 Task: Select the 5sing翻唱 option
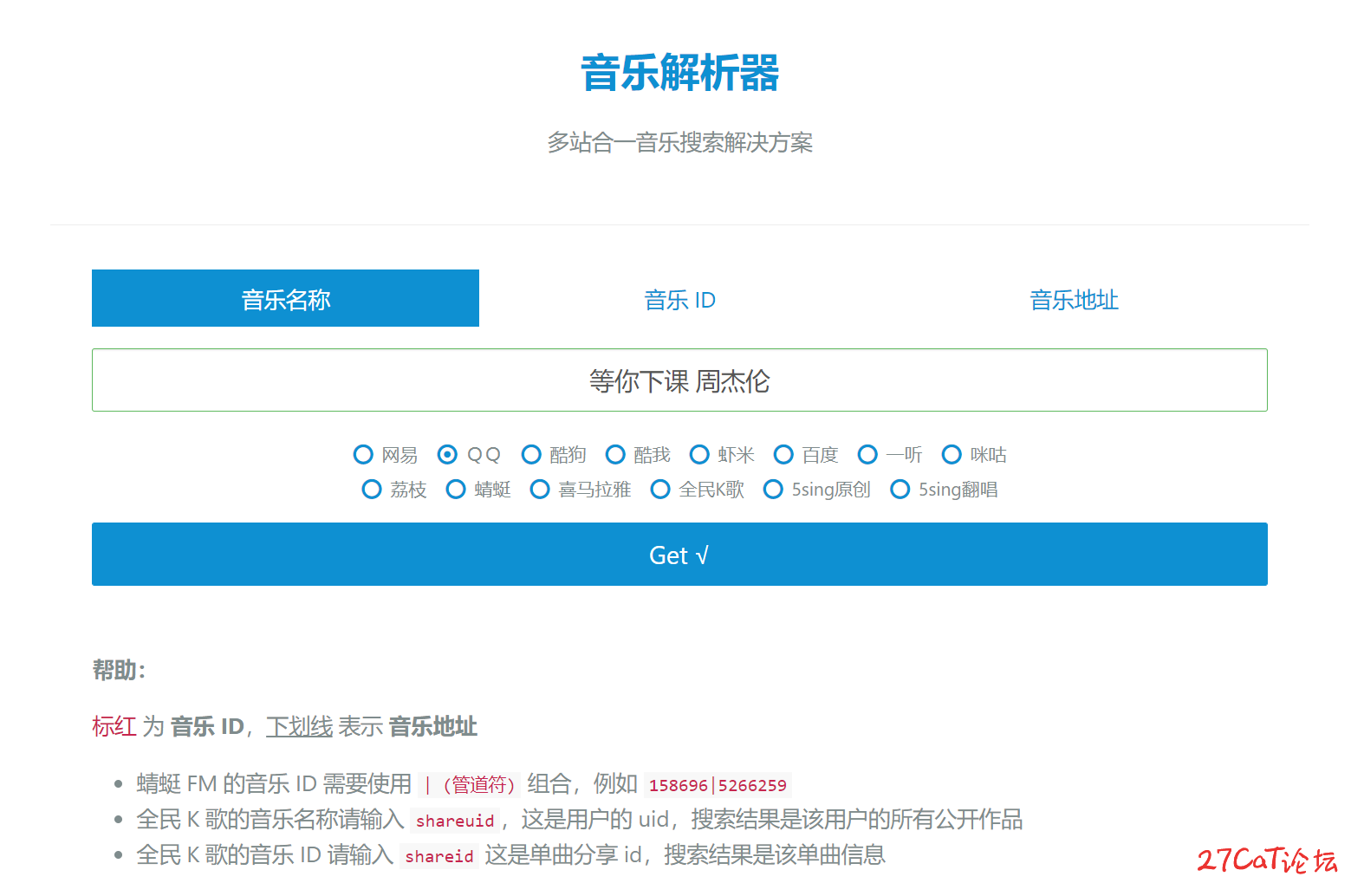900,489
